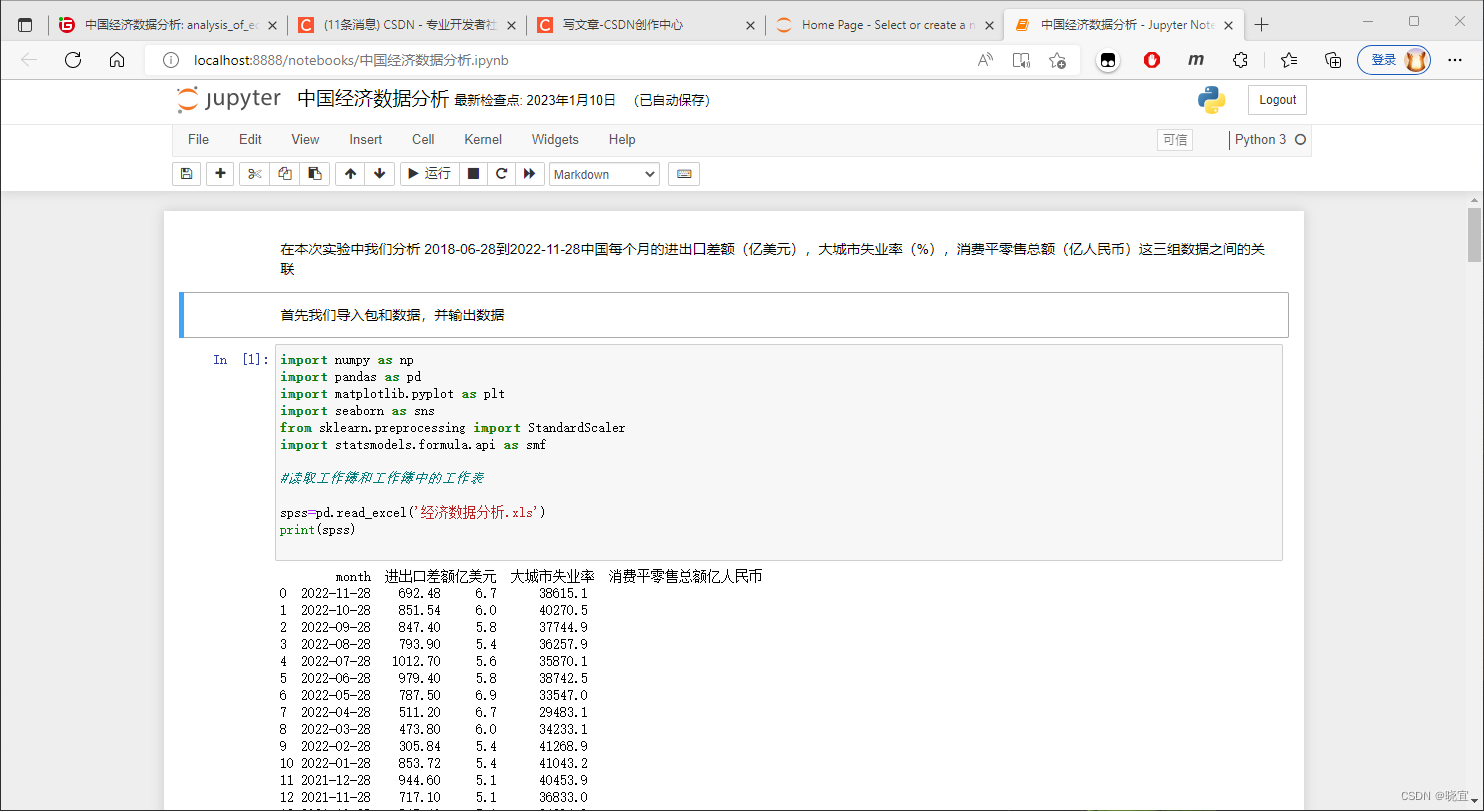Image resolution: width=1484 pixels, height=811 pixels.
Task: Cut selected cell with the scissors icon
Action: pos(255,174)
